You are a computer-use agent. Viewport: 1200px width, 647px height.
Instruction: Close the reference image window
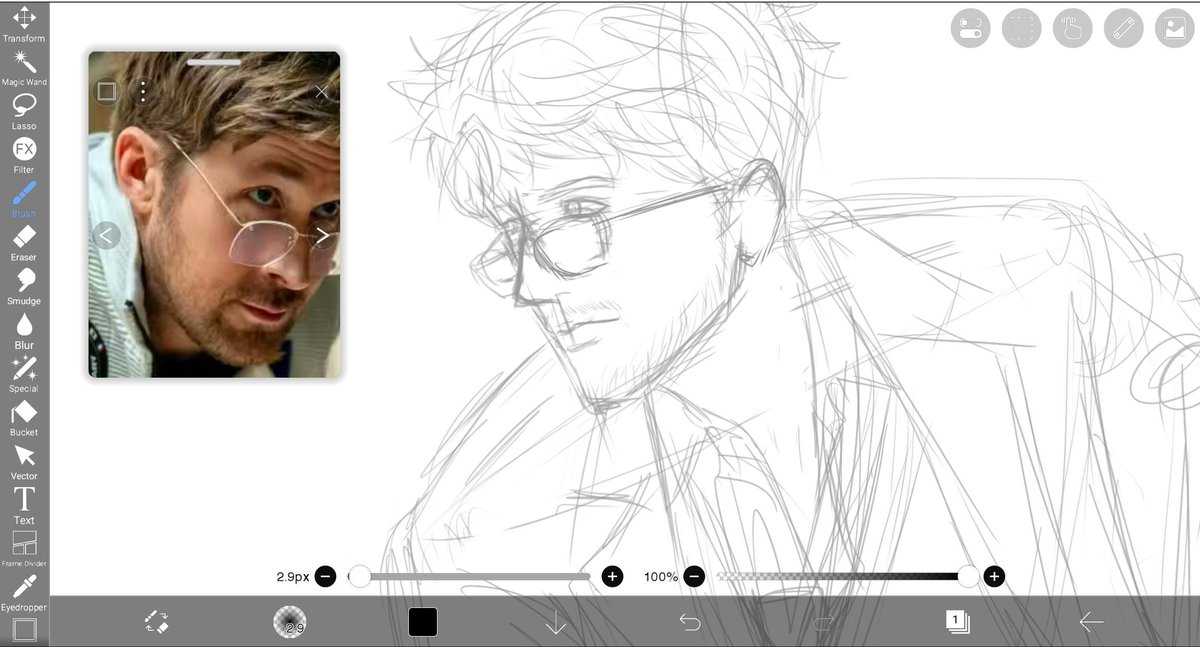click(x=321, y=92)
